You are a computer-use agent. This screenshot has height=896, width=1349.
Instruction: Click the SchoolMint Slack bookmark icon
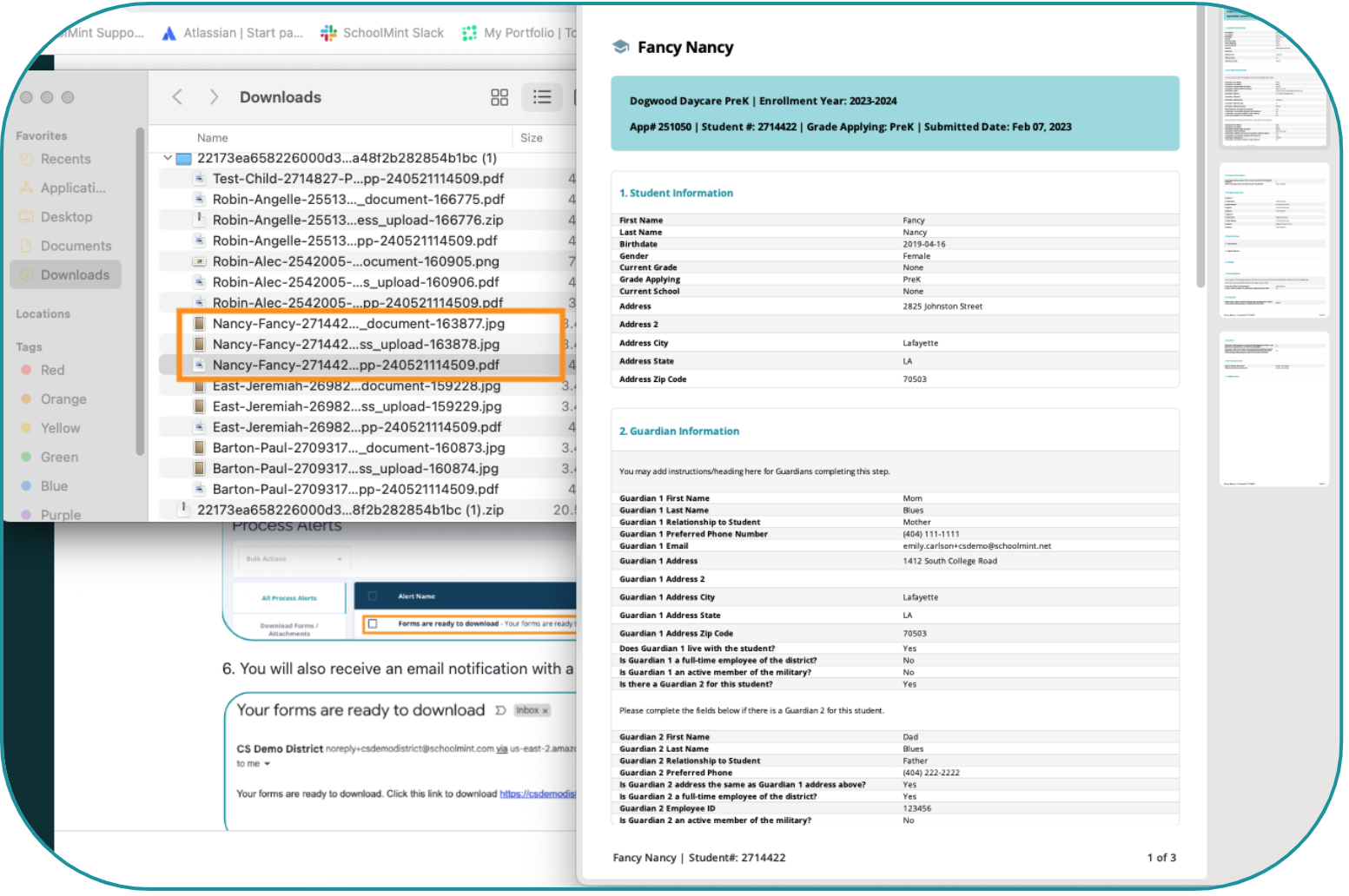pyautogui.click(x=328, y=33)
